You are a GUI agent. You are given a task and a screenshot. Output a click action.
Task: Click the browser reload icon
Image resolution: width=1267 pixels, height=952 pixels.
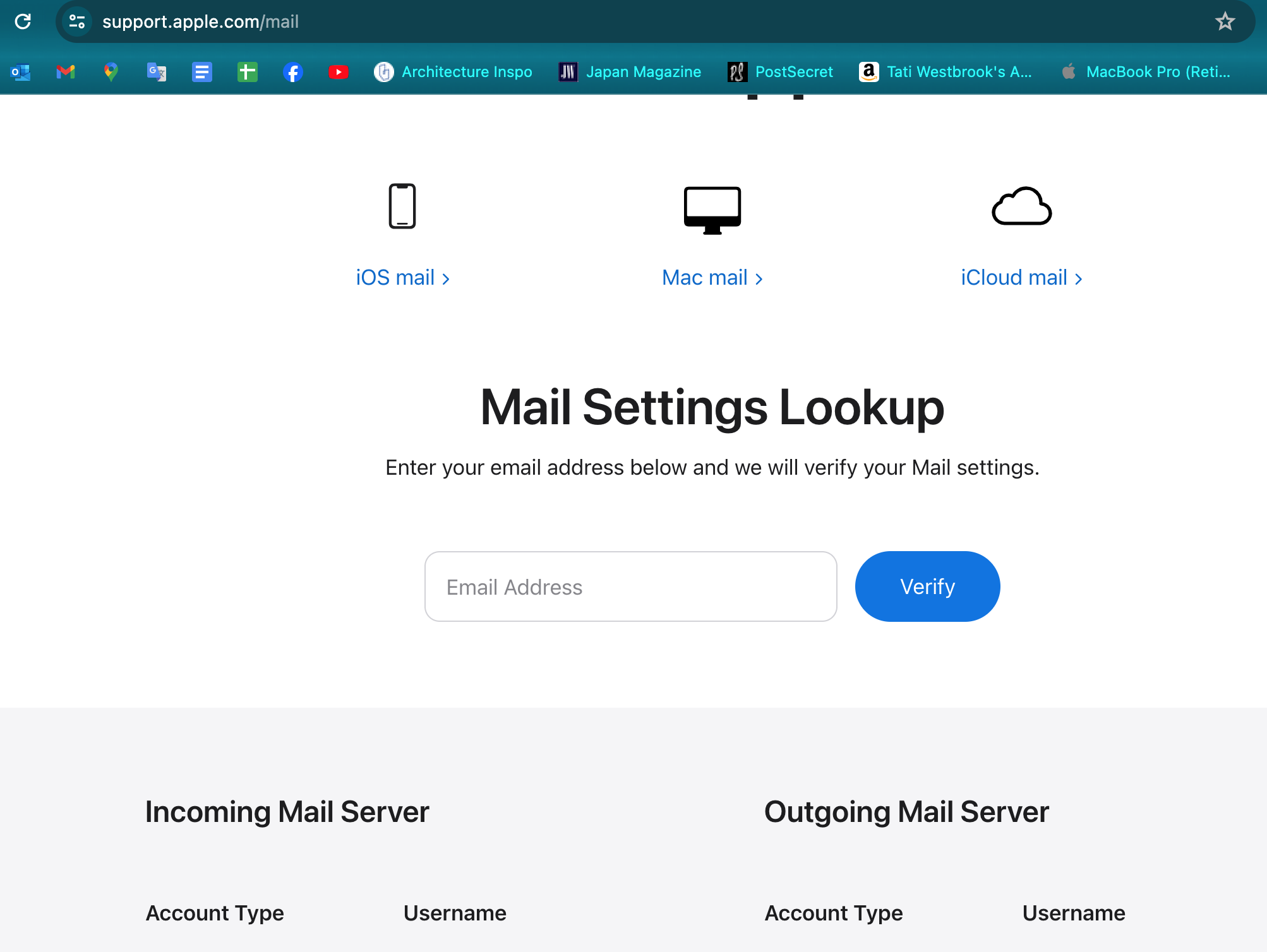(x=23, y=21)
